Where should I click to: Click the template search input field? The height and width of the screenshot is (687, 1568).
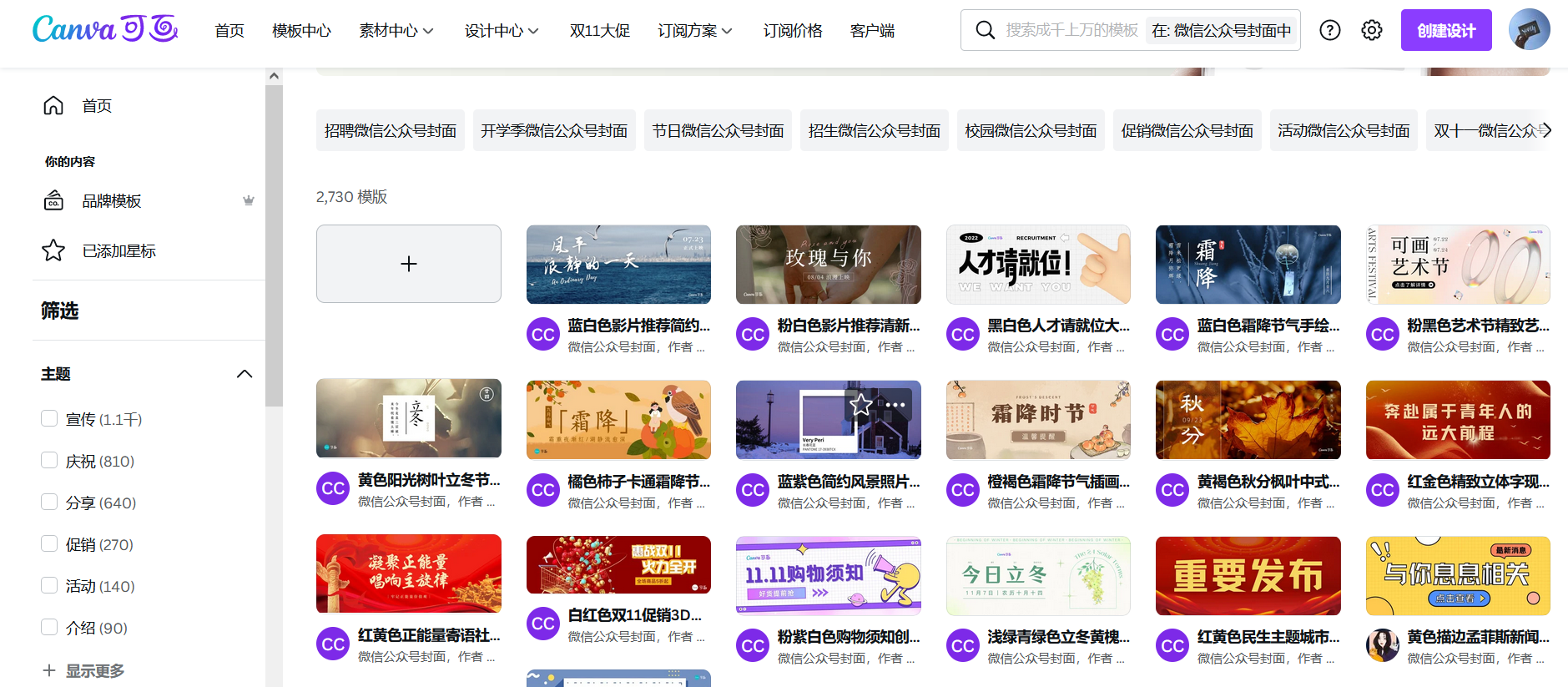[1071, 30]
